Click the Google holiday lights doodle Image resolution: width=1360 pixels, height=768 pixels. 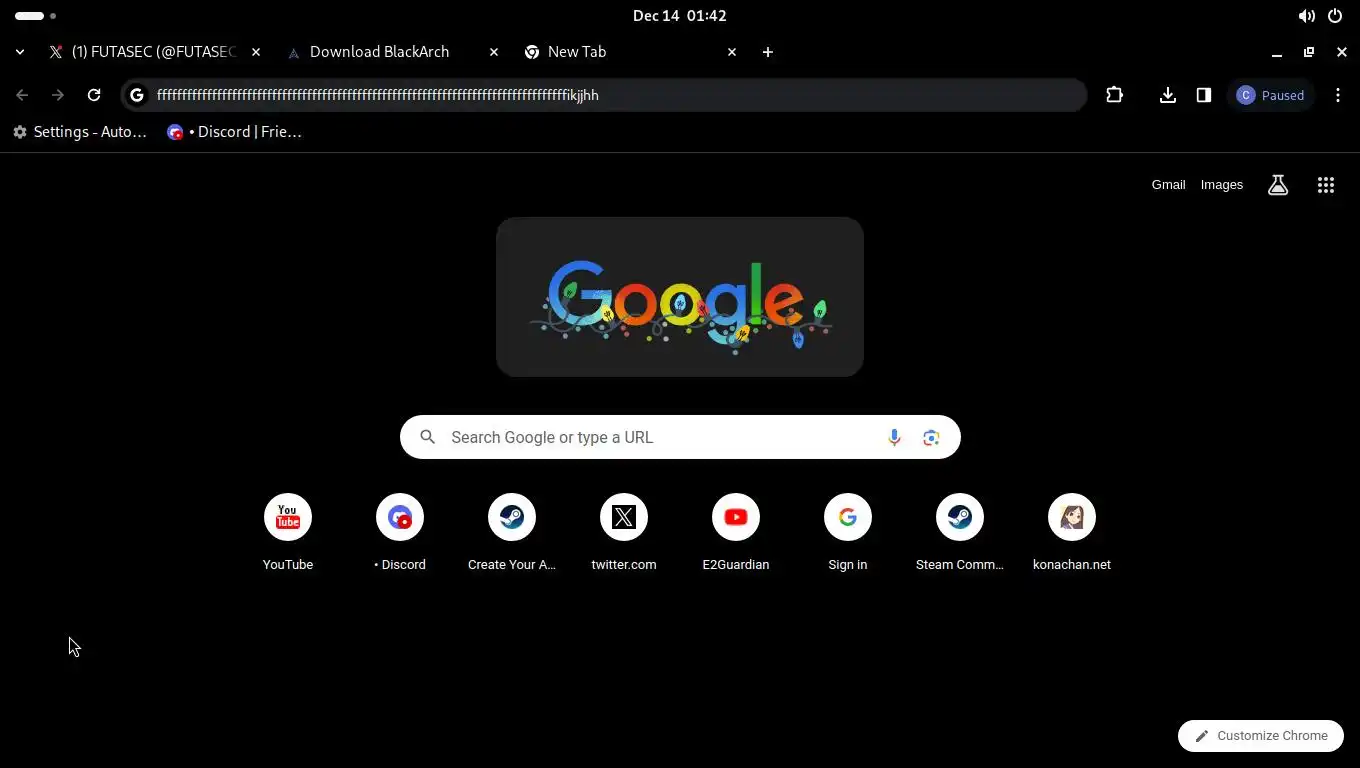[x=680, y=297]
